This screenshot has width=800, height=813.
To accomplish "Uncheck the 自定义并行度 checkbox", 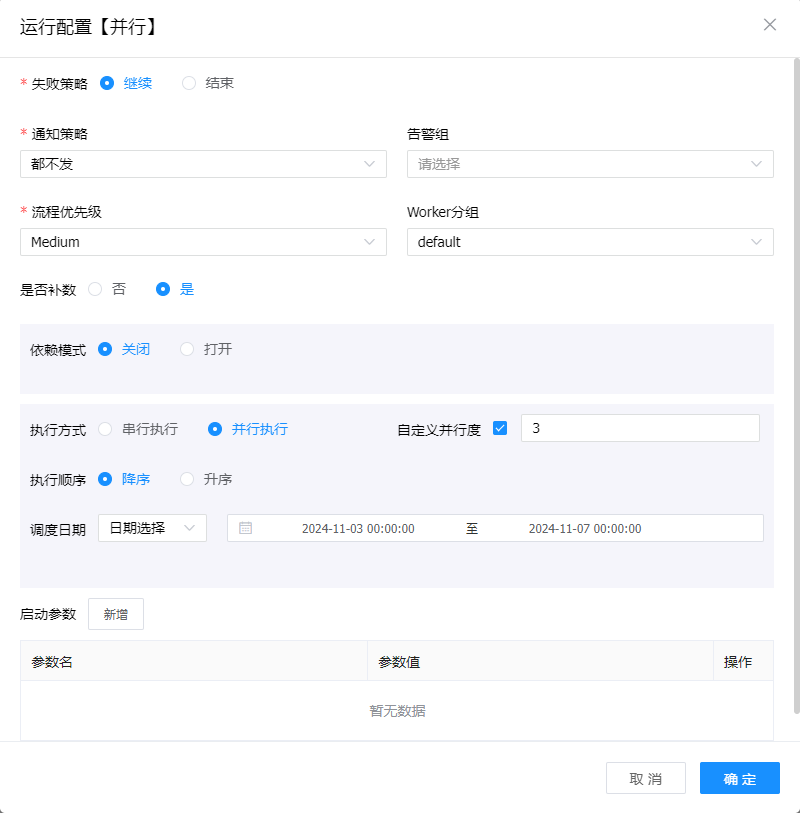I will [x=500, y=429].
